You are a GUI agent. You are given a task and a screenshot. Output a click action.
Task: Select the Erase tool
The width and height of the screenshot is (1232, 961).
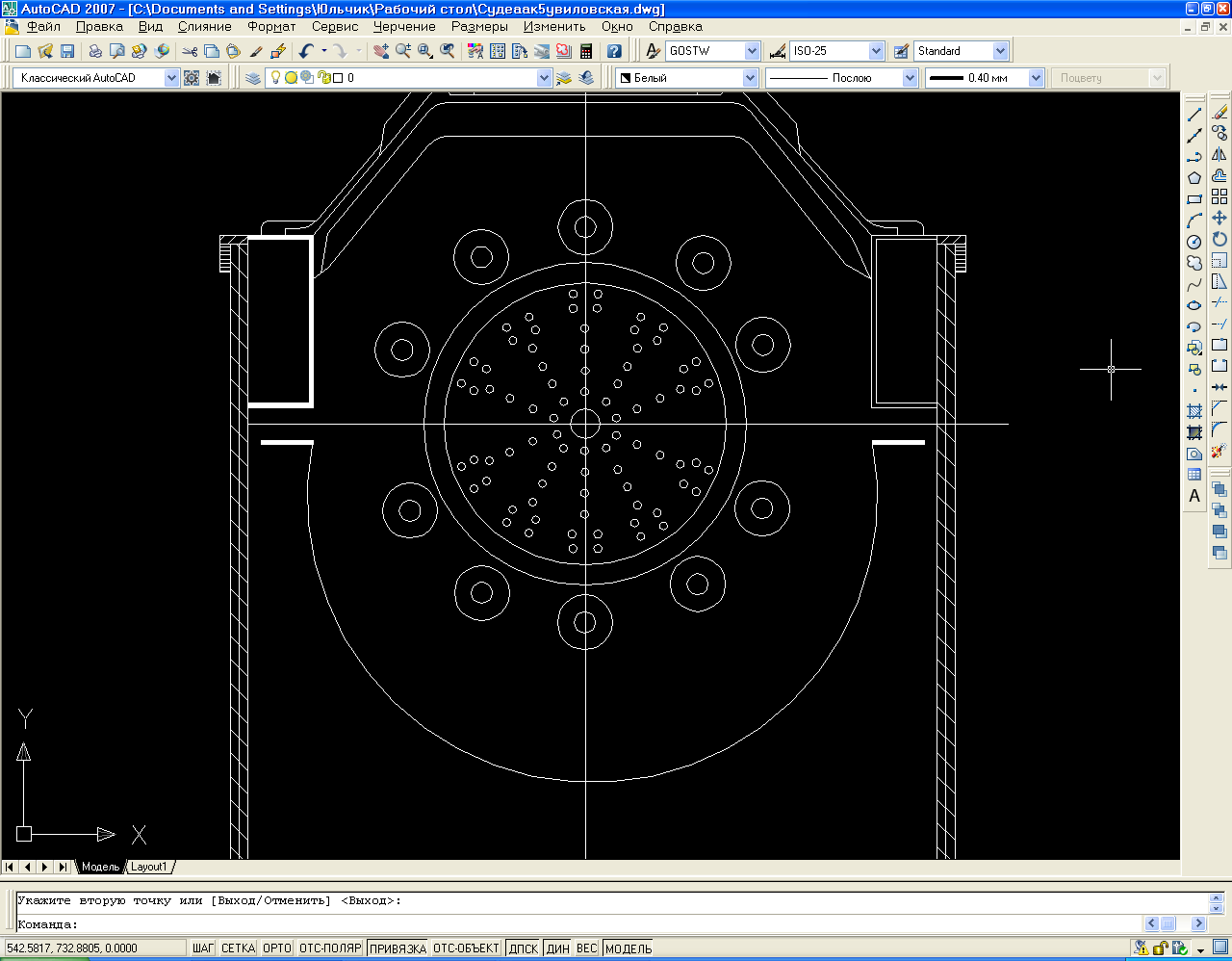(1219, 113)
